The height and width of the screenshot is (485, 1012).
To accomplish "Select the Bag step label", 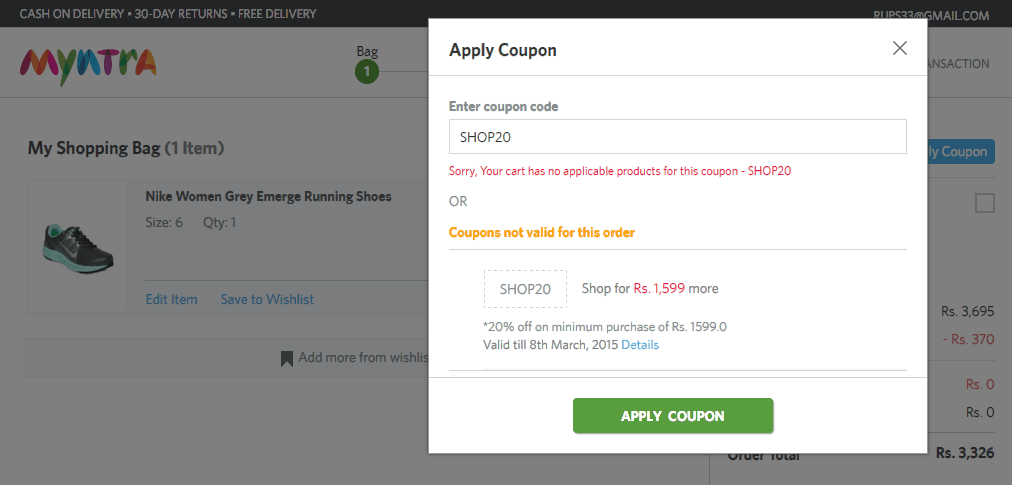I will pos(367,51).
